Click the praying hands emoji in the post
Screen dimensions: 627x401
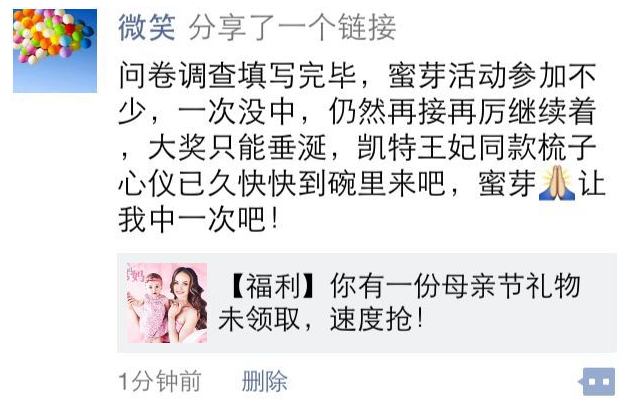pos(557,184)
